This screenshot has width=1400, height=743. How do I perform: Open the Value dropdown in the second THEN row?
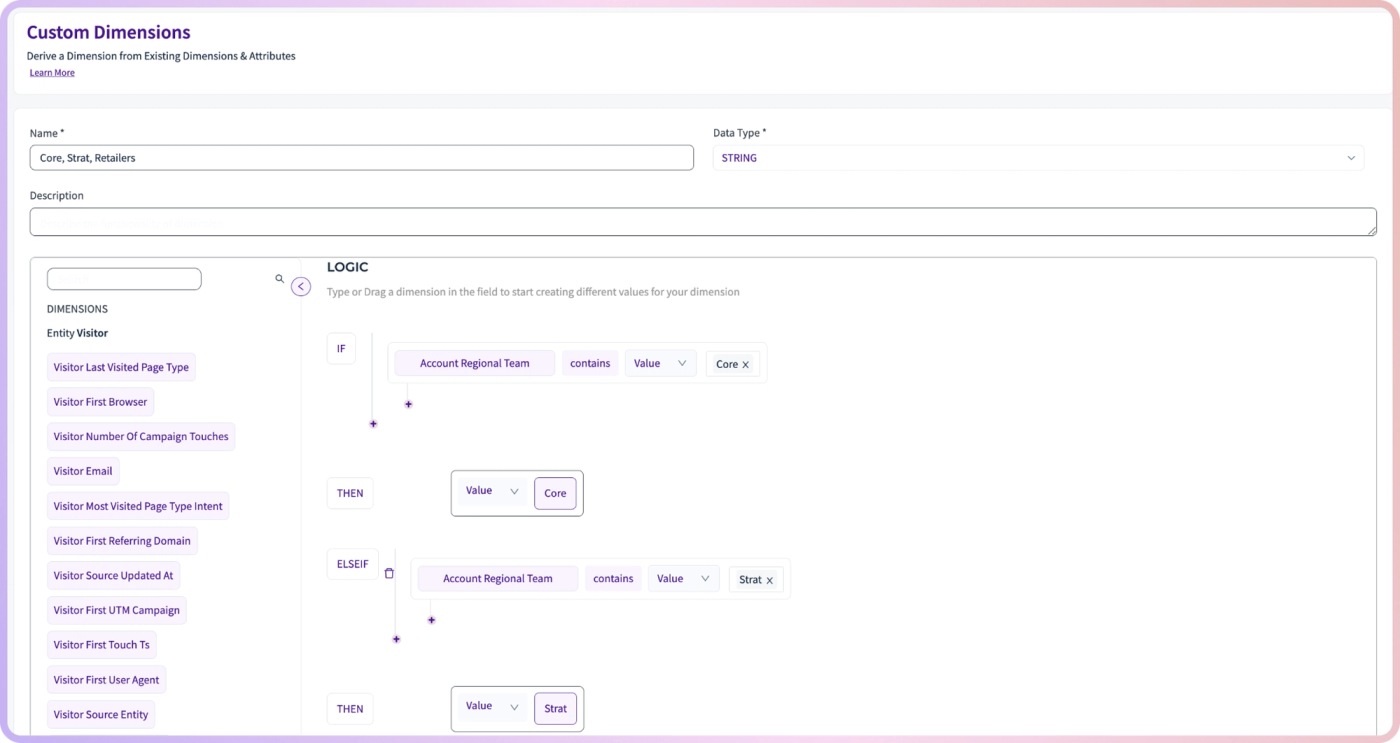[492, 706]
